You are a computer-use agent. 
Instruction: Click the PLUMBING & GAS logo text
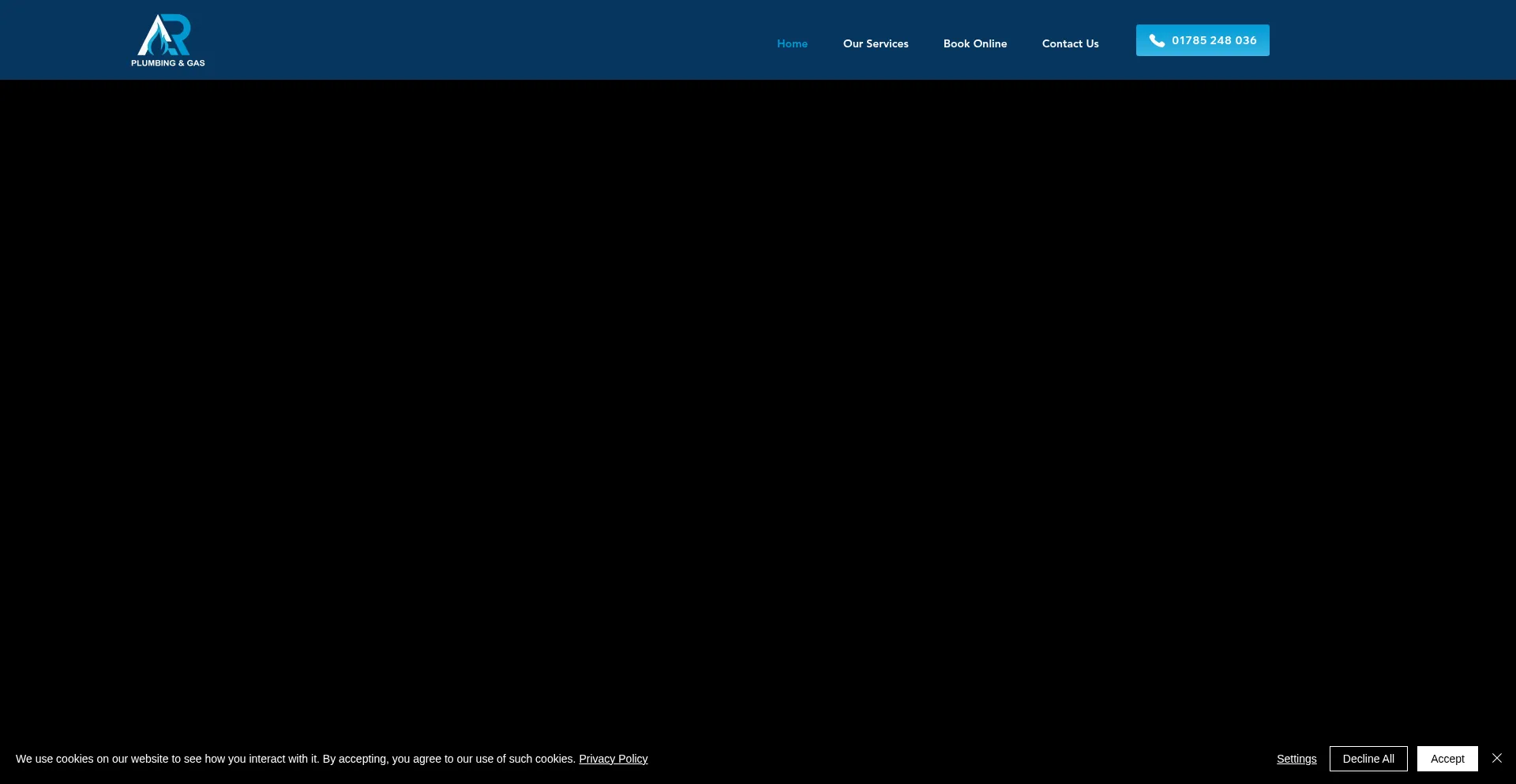coord(167,63)
